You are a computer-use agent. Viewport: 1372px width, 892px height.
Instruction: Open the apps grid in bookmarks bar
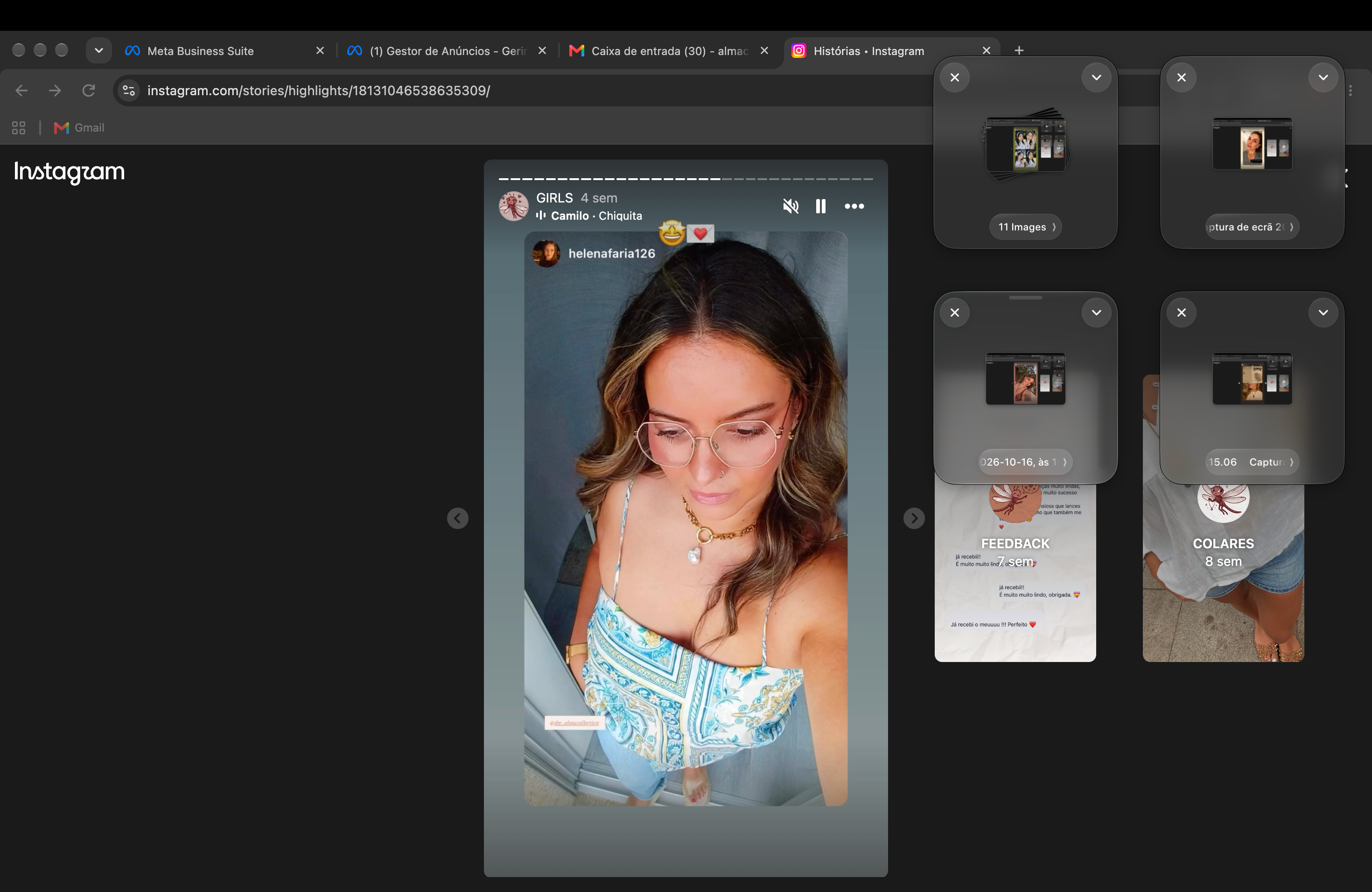coord(19,128)
